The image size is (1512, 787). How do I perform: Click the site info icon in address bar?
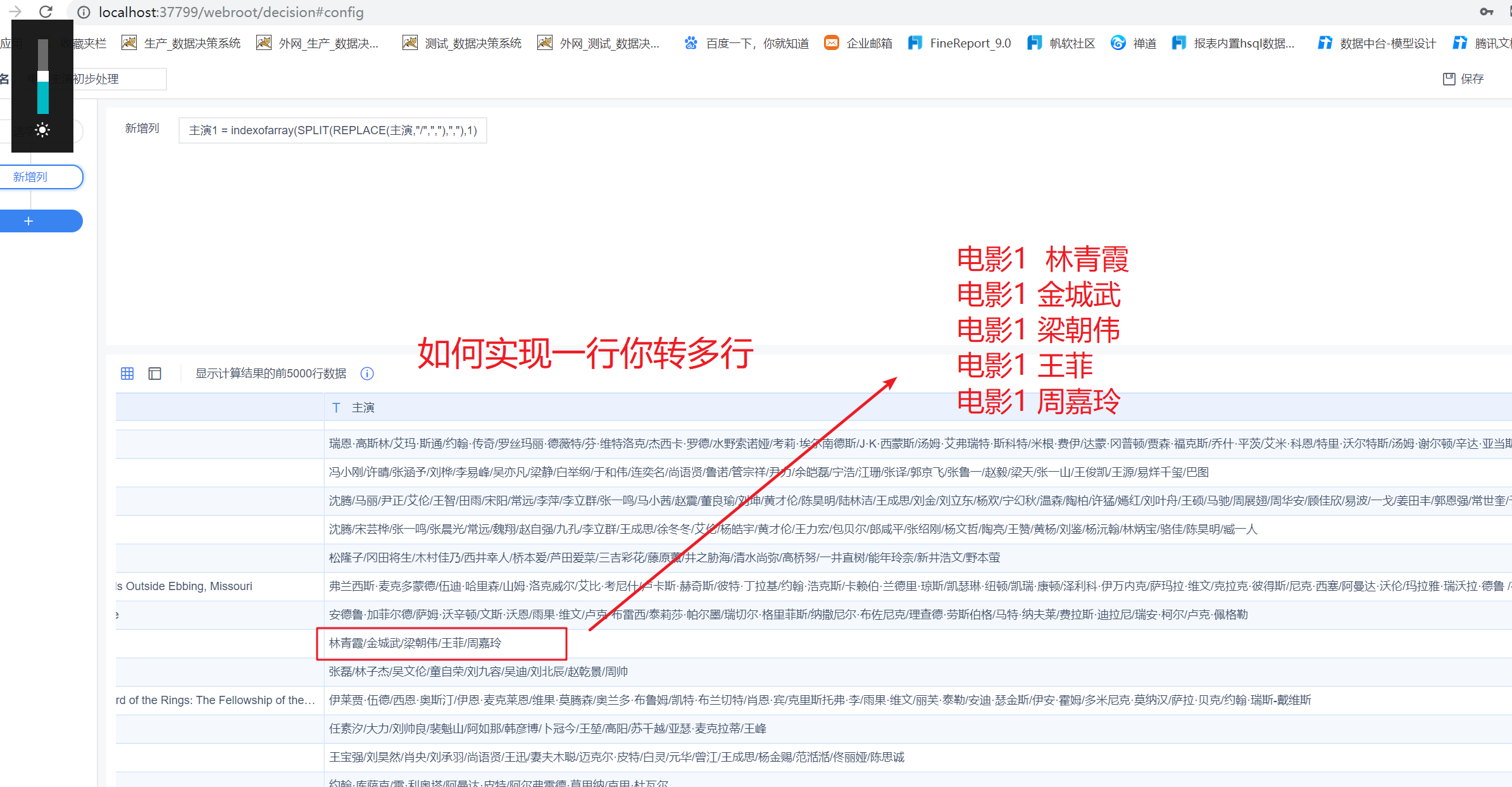tap(84, 12)
